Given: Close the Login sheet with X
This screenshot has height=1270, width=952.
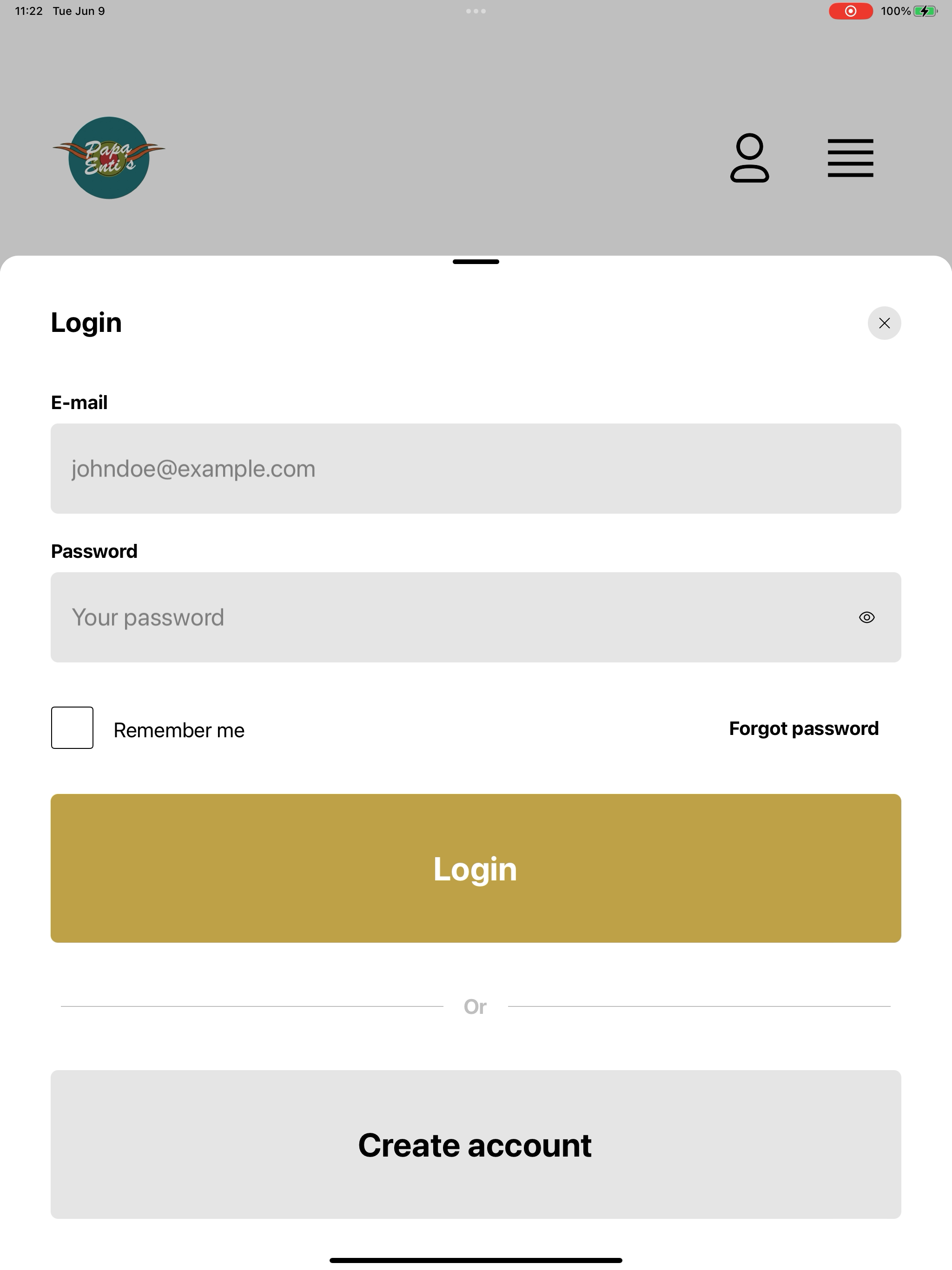Looking at the screenshot, I should click(x=884, y=323).
